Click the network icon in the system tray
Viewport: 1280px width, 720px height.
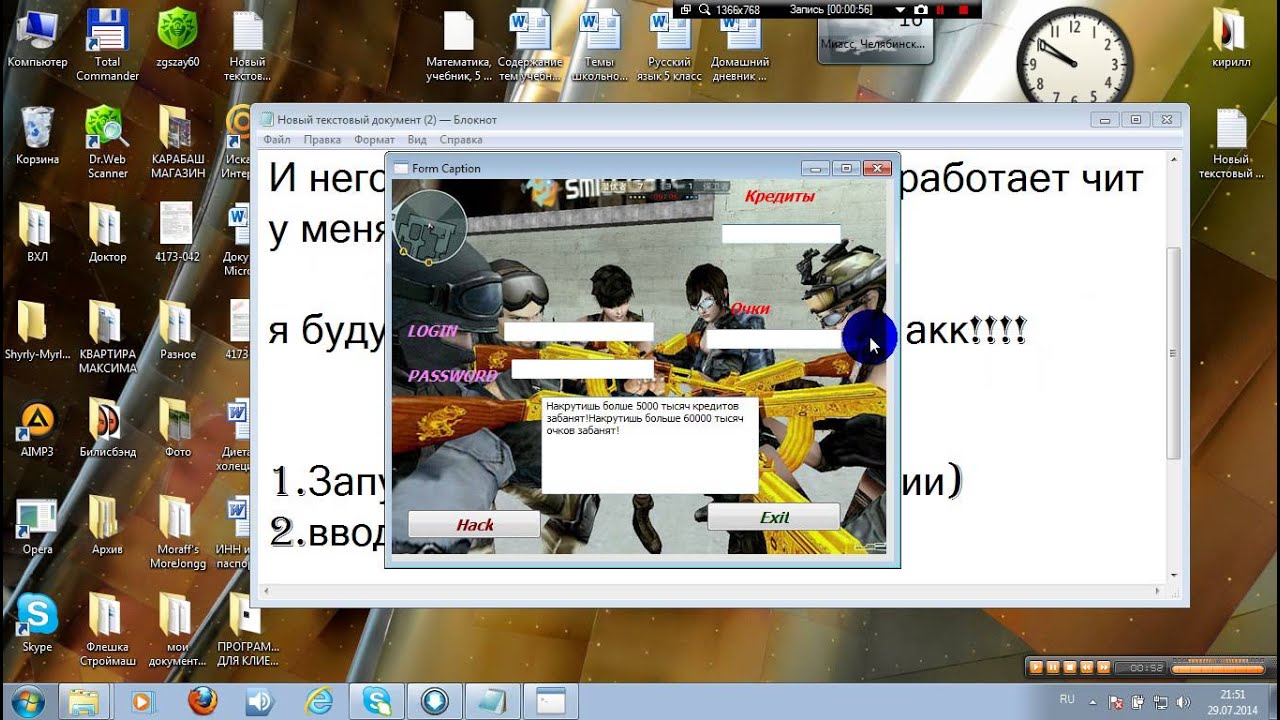[1162, 701]
